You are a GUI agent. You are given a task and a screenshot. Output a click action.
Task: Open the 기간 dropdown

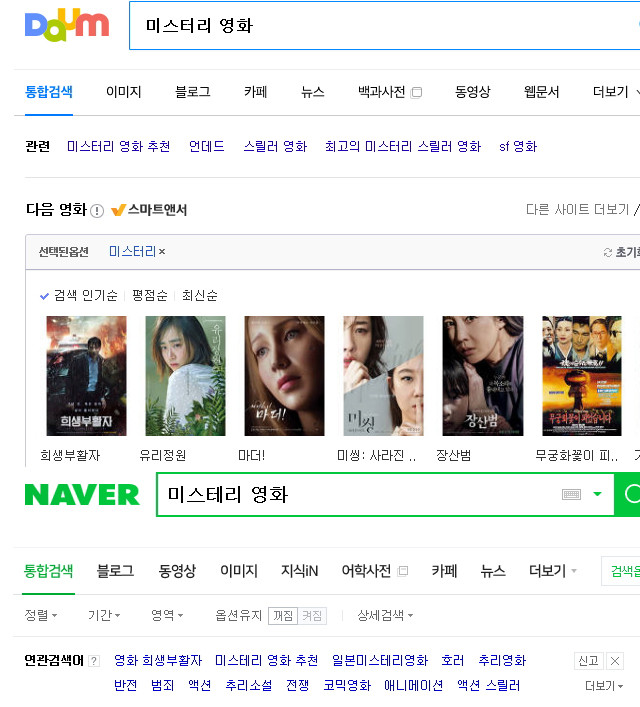coord(104,615)
